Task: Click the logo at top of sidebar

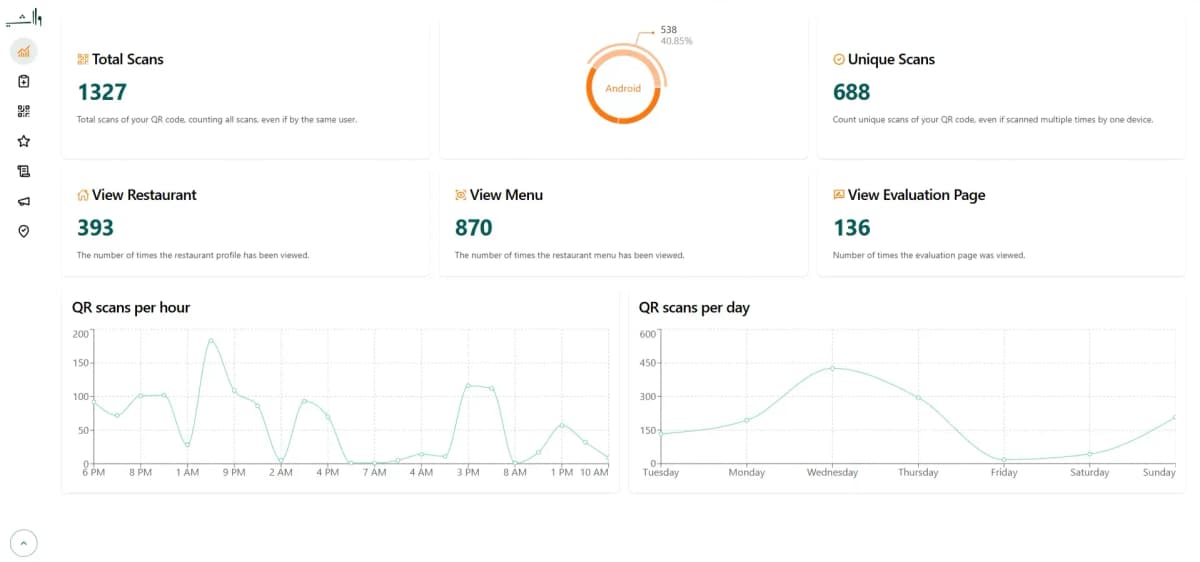Action: tap(24, 18)
